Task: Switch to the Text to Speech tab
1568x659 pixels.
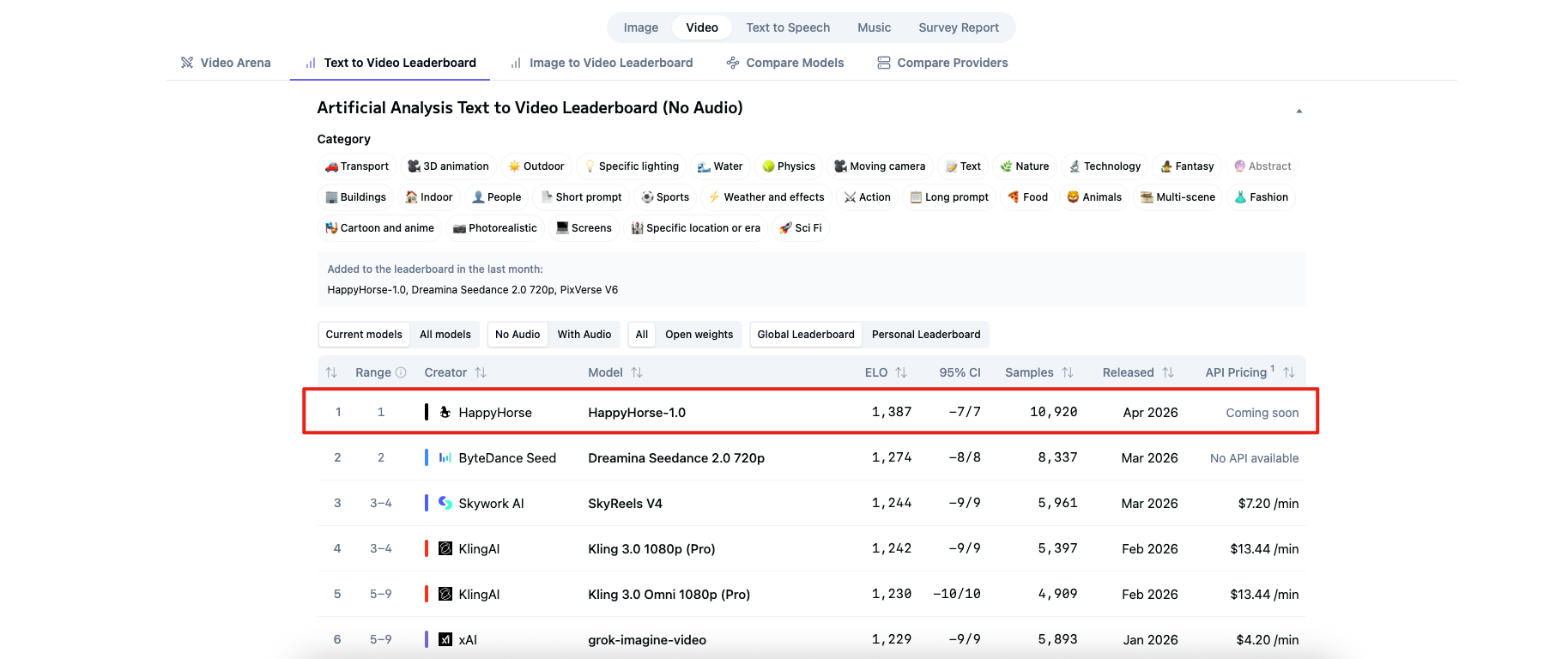Action: (788, 27)
